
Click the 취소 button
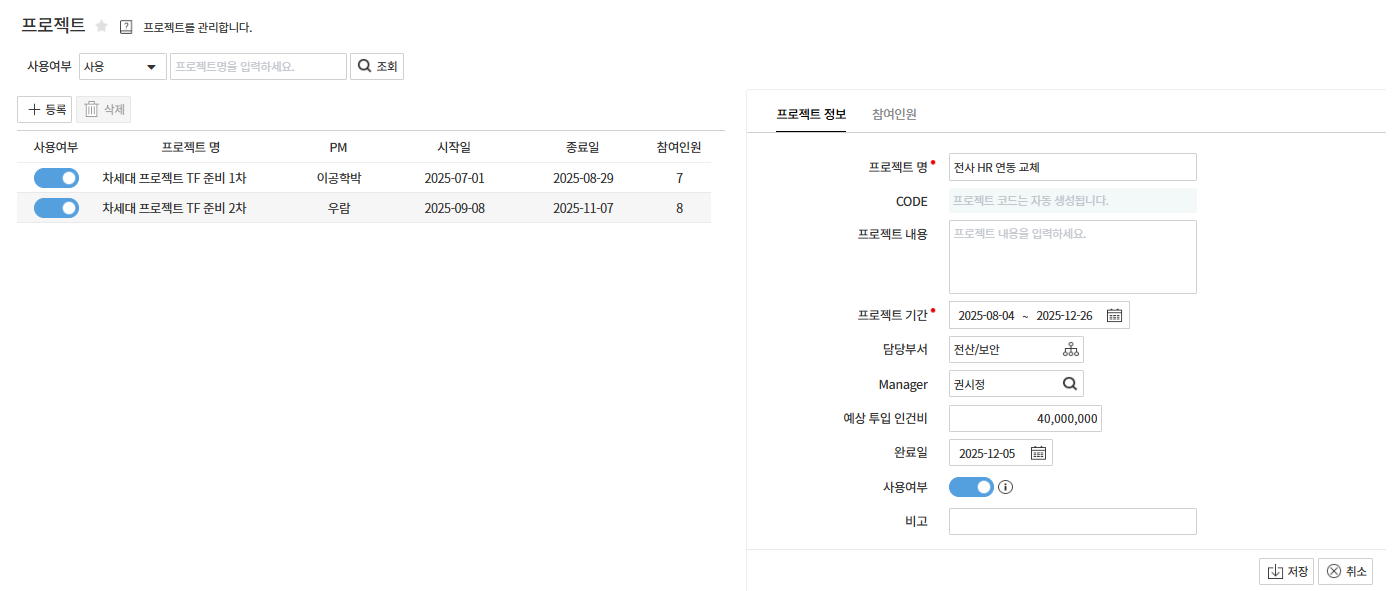coord(1345,571)
